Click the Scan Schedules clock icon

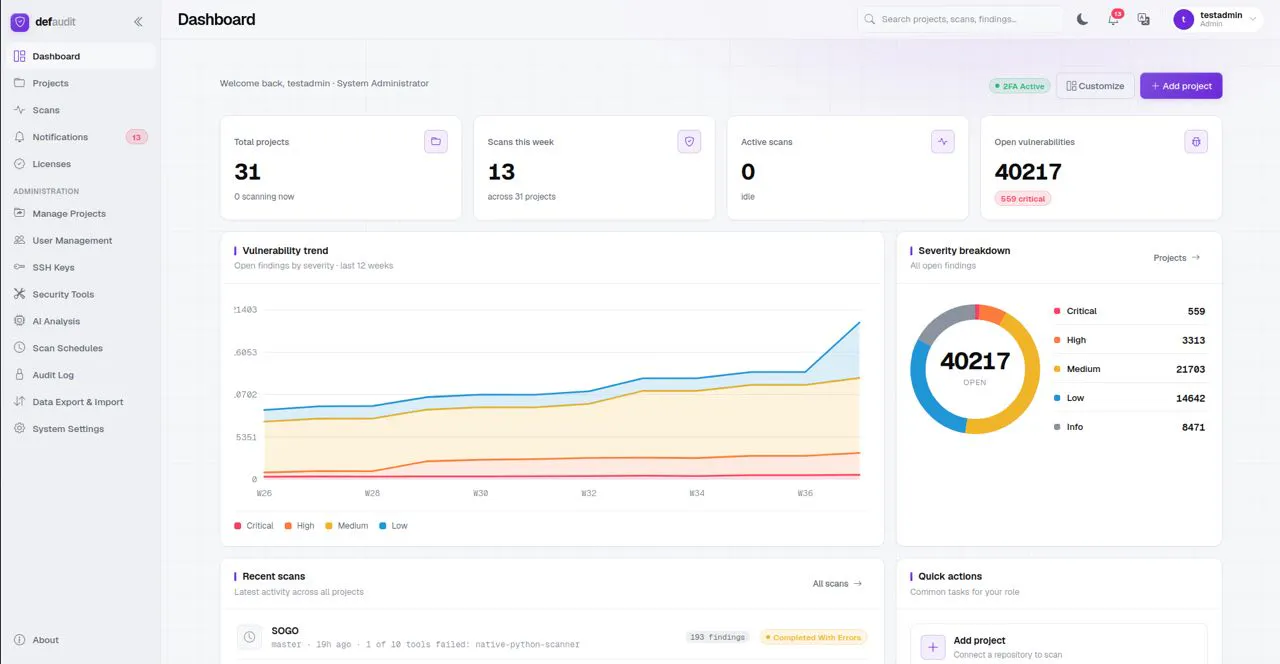click(20, 348)
